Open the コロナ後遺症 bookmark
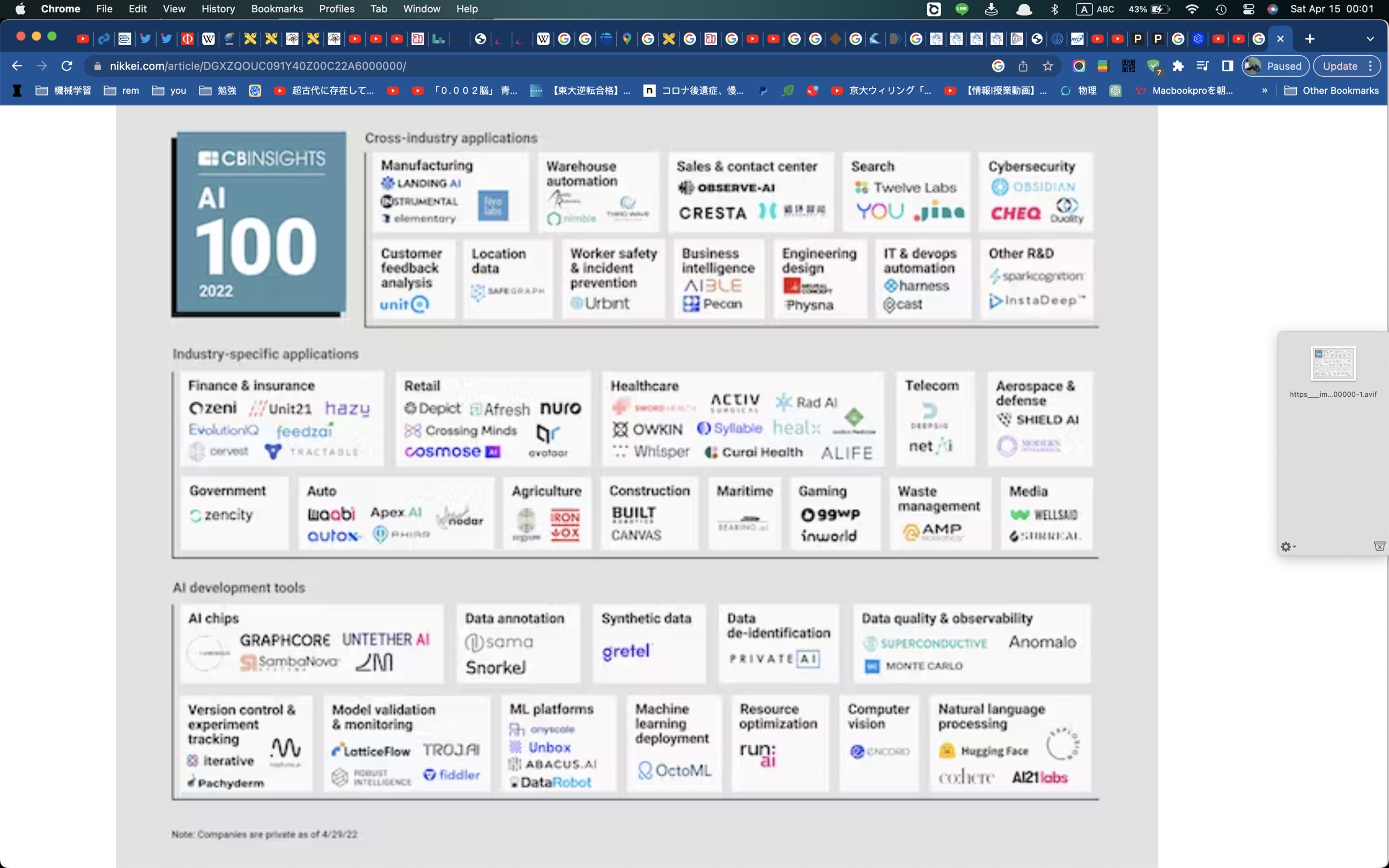The height and width of the screenshot is (868, 1389). point(693,90)
